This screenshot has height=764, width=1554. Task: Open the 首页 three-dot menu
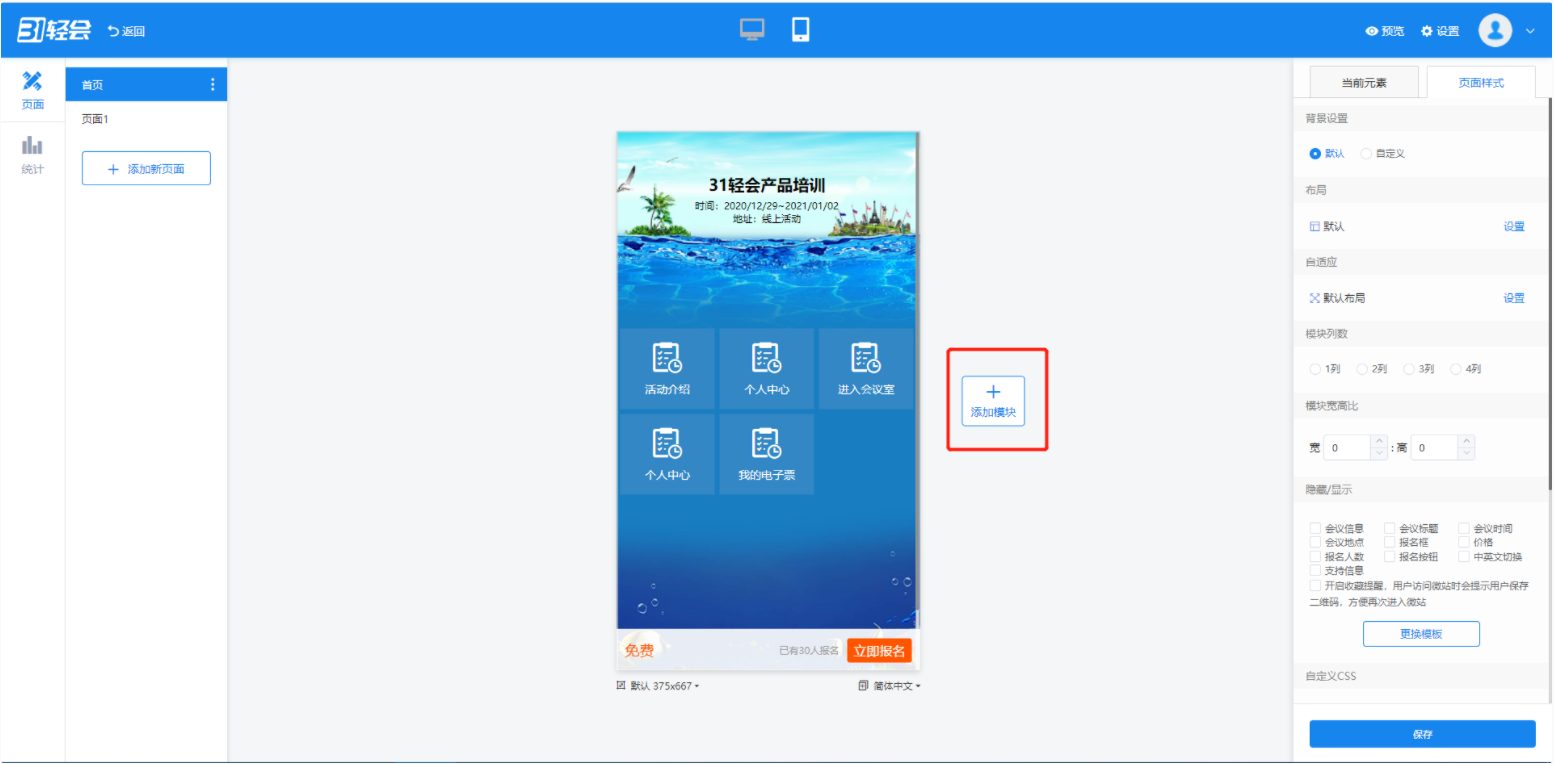[x=212, y=85]
